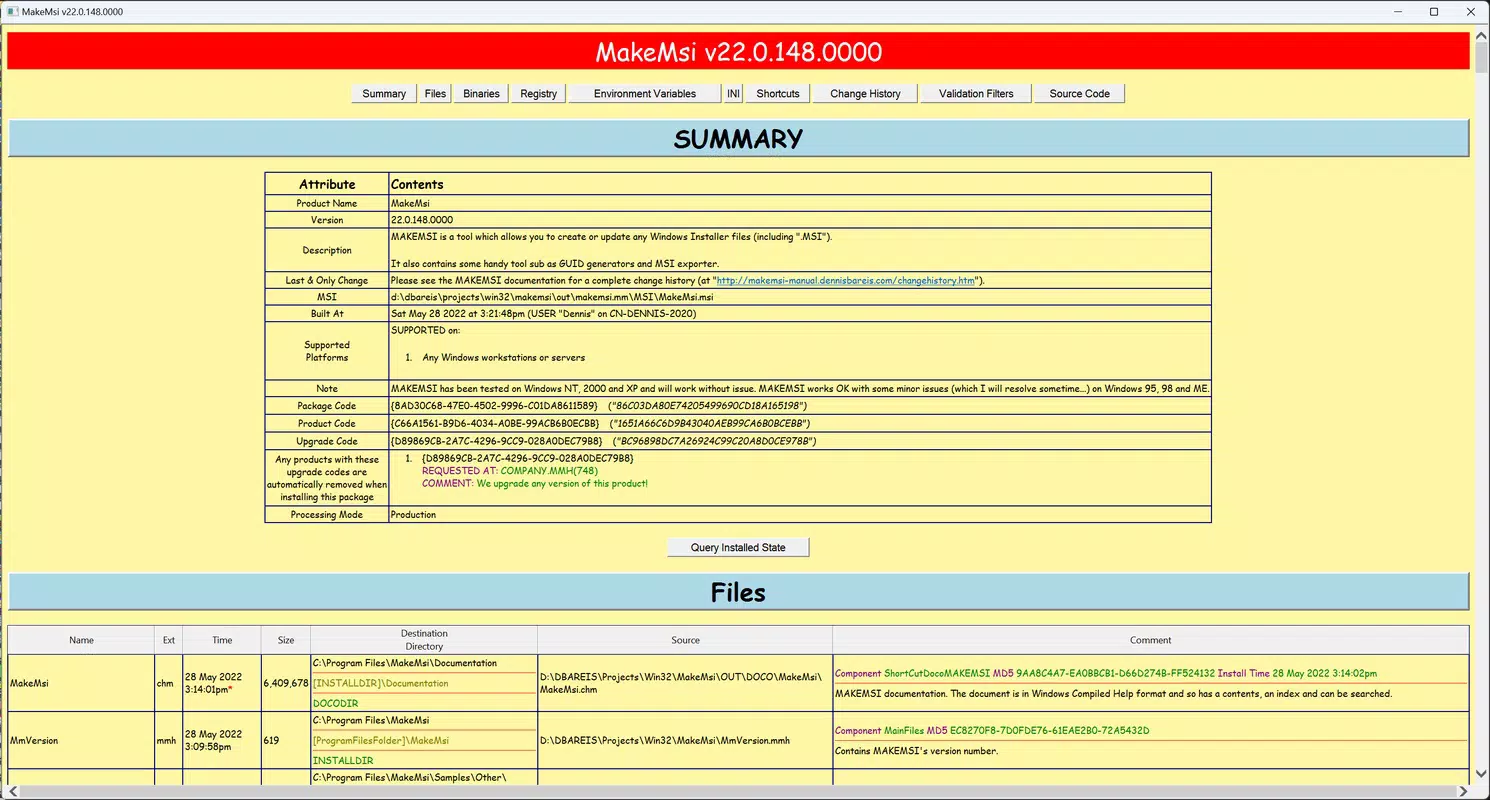1490x800 pixels.
Task: Open the Shortcuts section
Action: point(778,94)
